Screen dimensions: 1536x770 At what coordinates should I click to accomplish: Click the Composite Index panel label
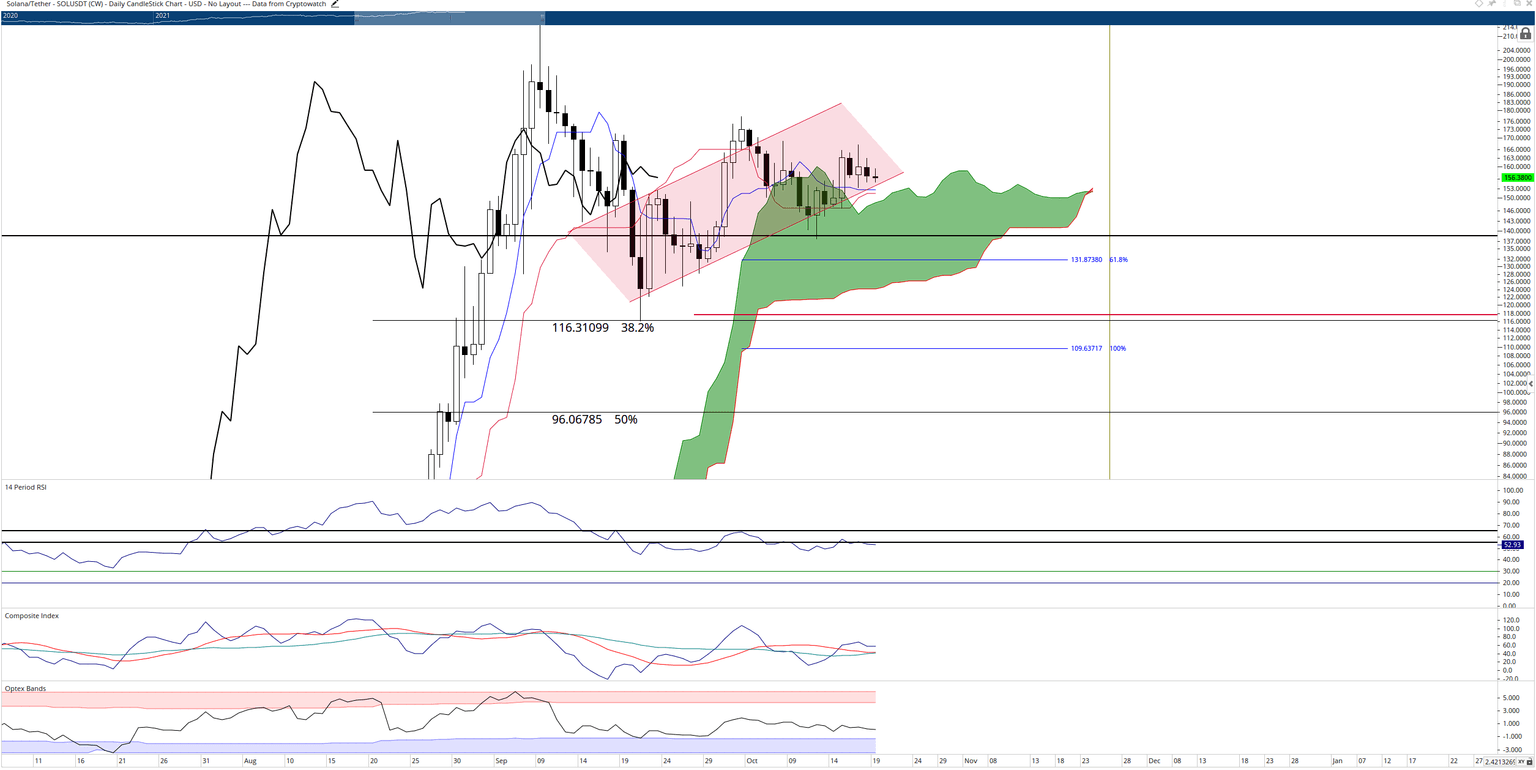(32, 616)
